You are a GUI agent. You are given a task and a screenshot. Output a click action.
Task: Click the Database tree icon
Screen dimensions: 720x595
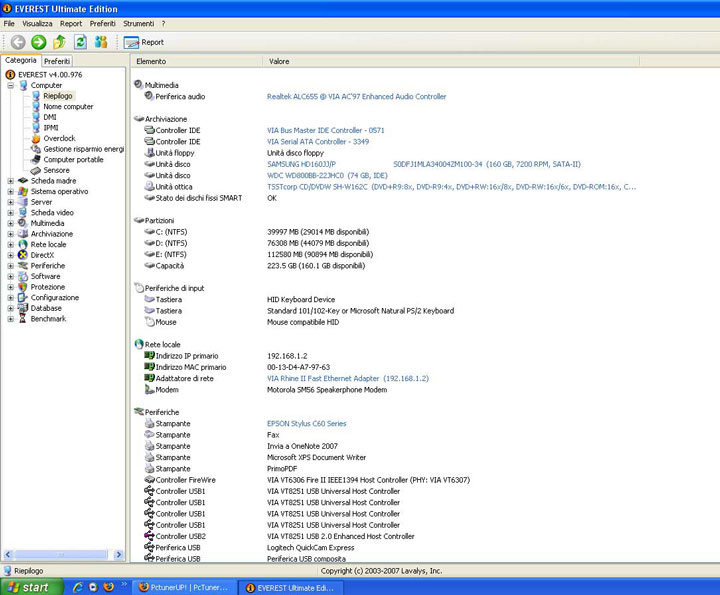click(x=23, y=308)
